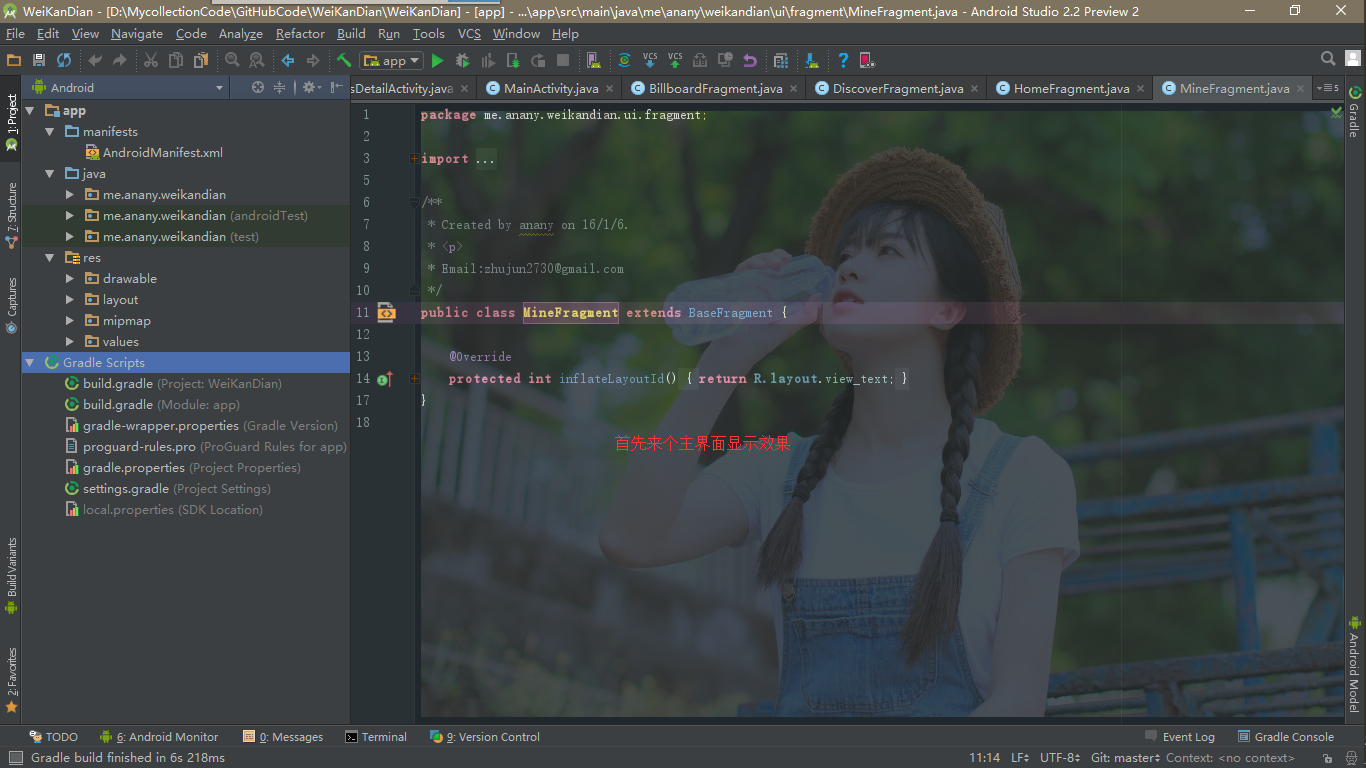Viewport: 1366px width, 768px height.
Task: Open the SDK Manager icon
Action: pos(812,60)
